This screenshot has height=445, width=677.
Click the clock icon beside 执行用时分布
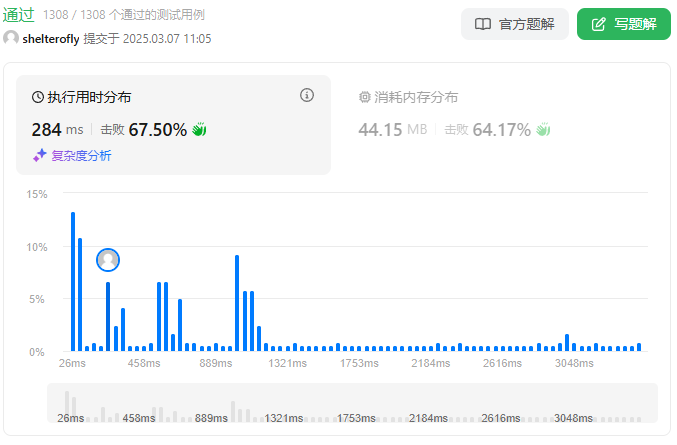pyautogui.click(x=38, y=98)
